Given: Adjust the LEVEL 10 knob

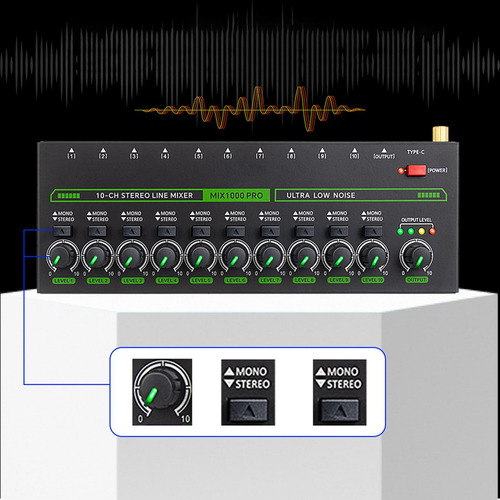Looking at the screenshot, I should coord(373,256).
